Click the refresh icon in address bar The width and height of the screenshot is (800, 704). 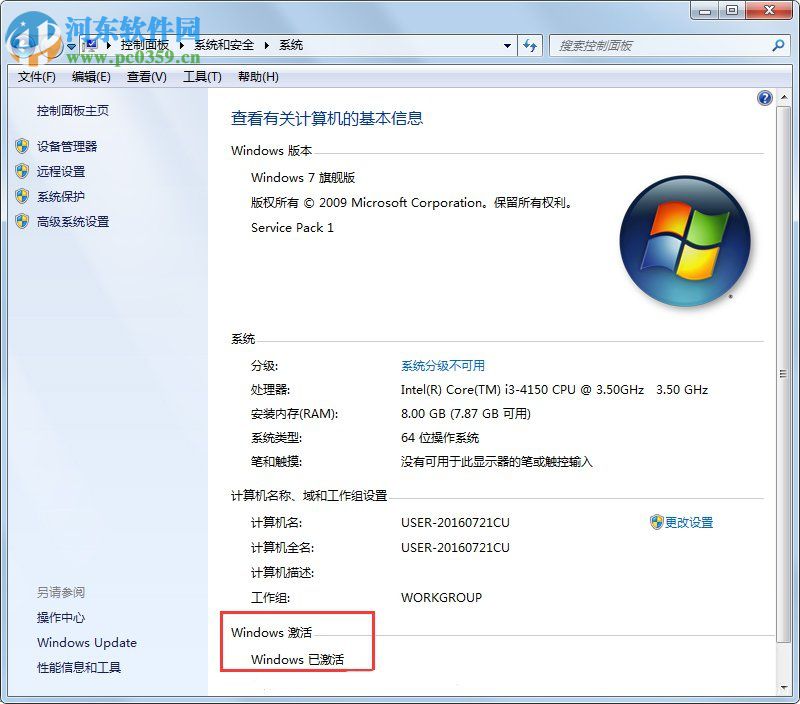pos(530,46)
